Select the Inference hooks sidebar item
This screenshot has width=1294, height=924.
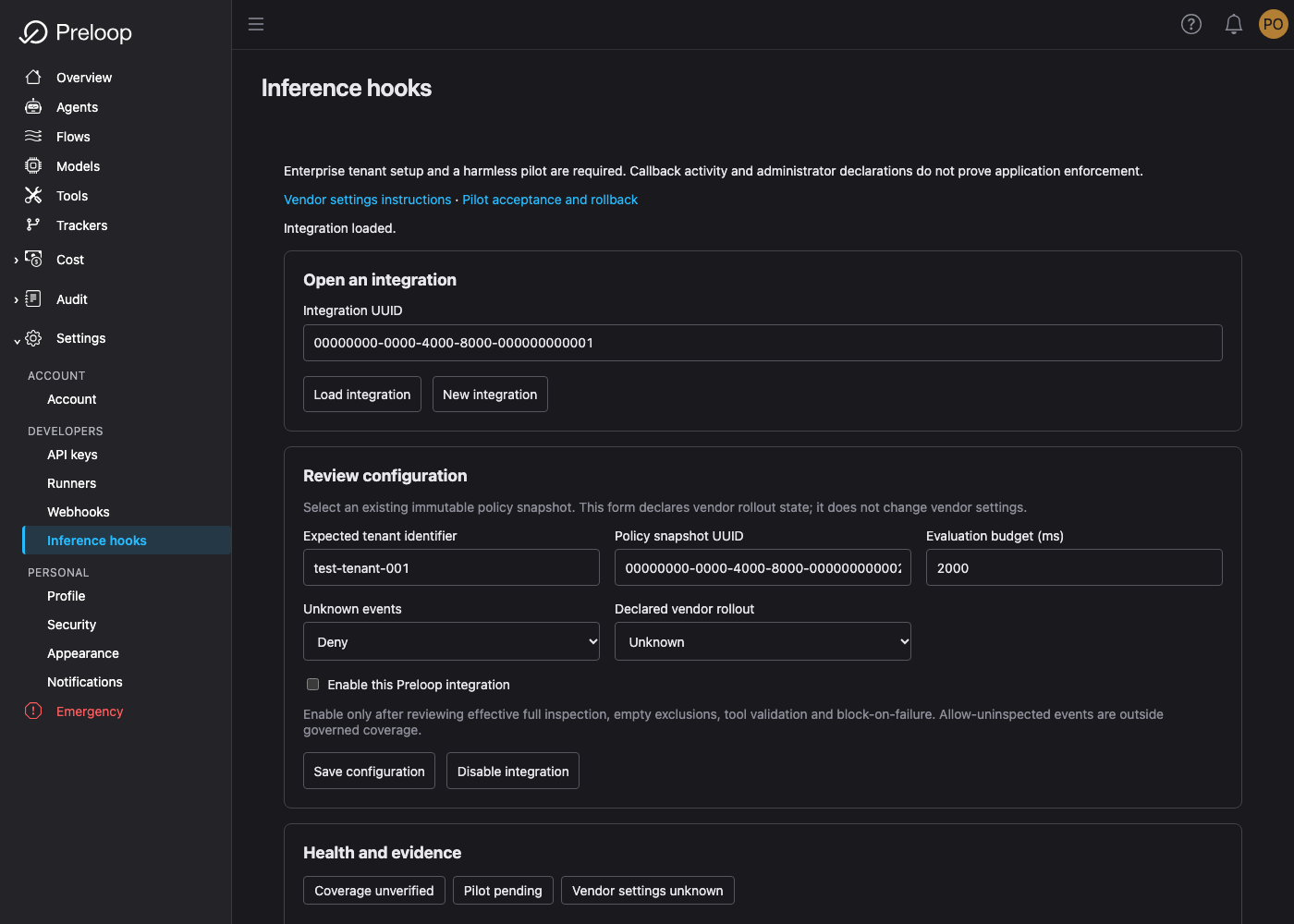tap(127, 541)
